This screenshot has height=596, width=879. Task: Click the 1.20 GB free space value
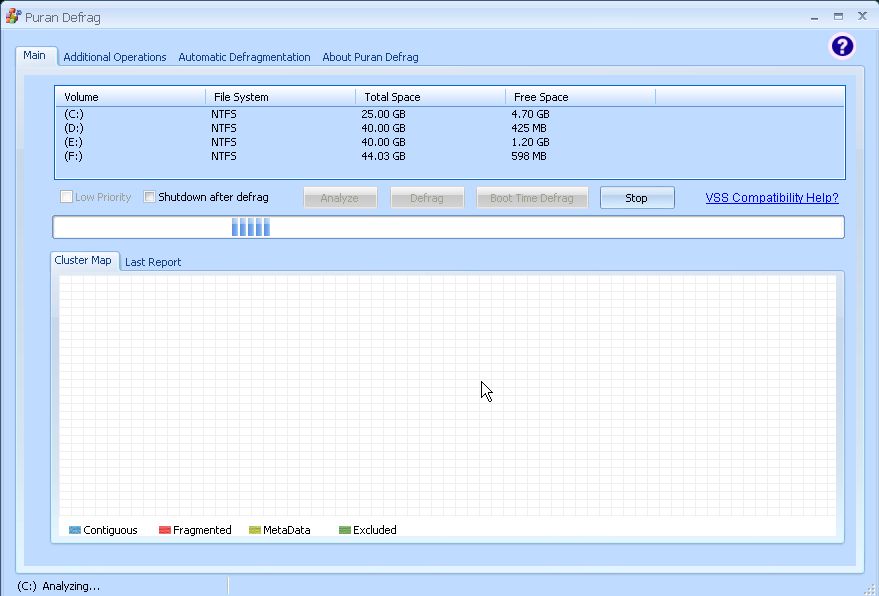point(530,142)
